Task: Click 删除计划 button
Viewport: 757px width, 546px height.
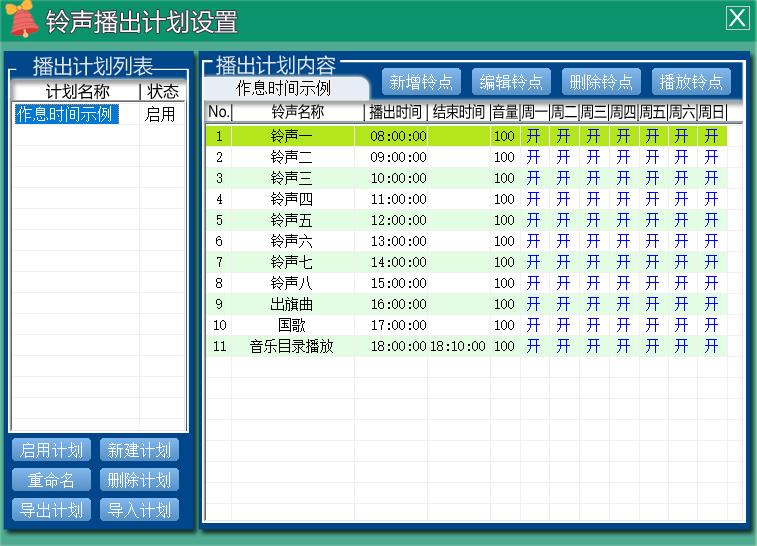Action: point(140,480)
